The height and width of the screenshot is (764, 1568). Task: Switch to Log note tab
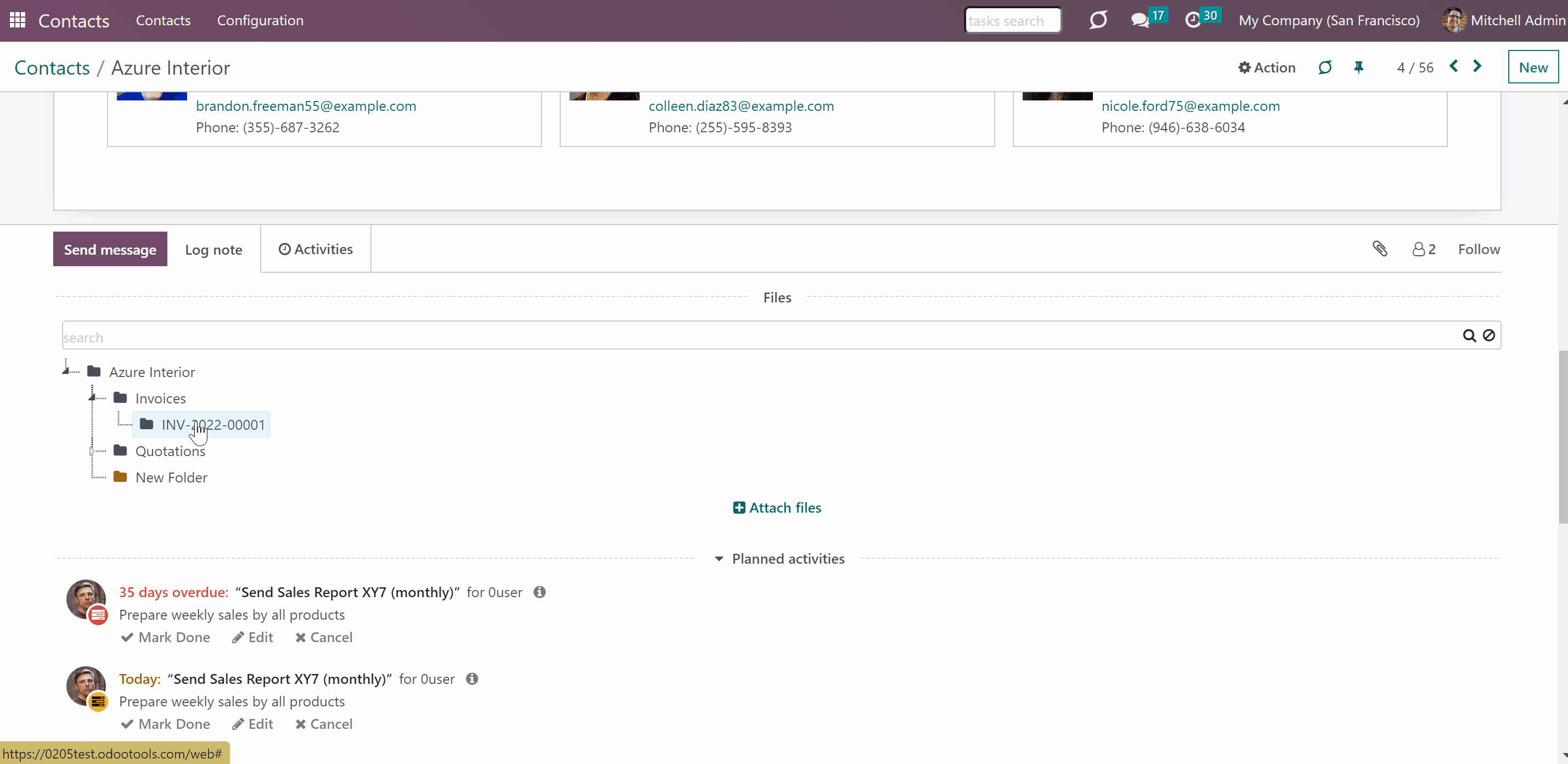point(213,249)
